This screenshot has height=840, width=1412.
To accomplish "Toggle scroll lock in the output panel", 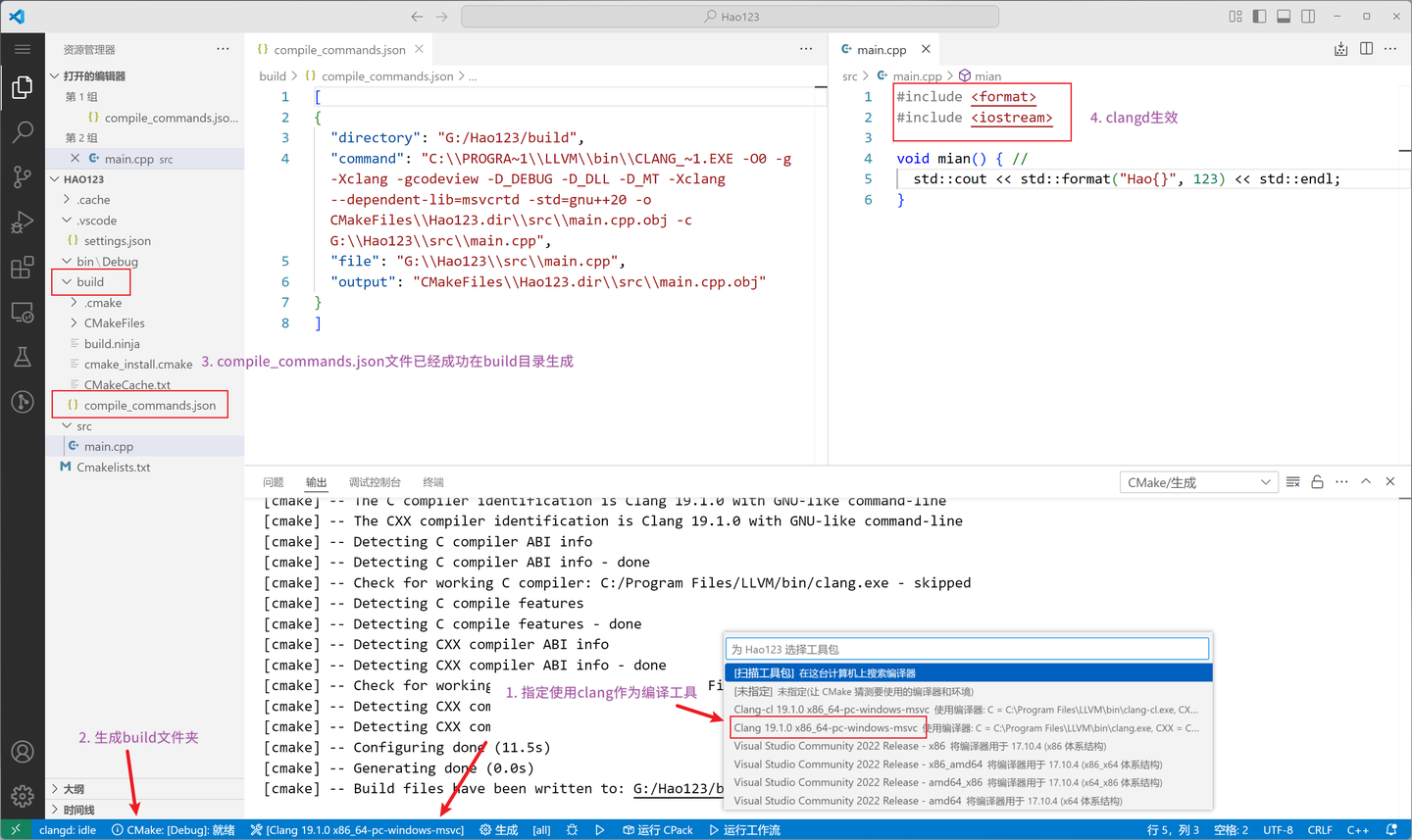I will [x=1317, y=481].
